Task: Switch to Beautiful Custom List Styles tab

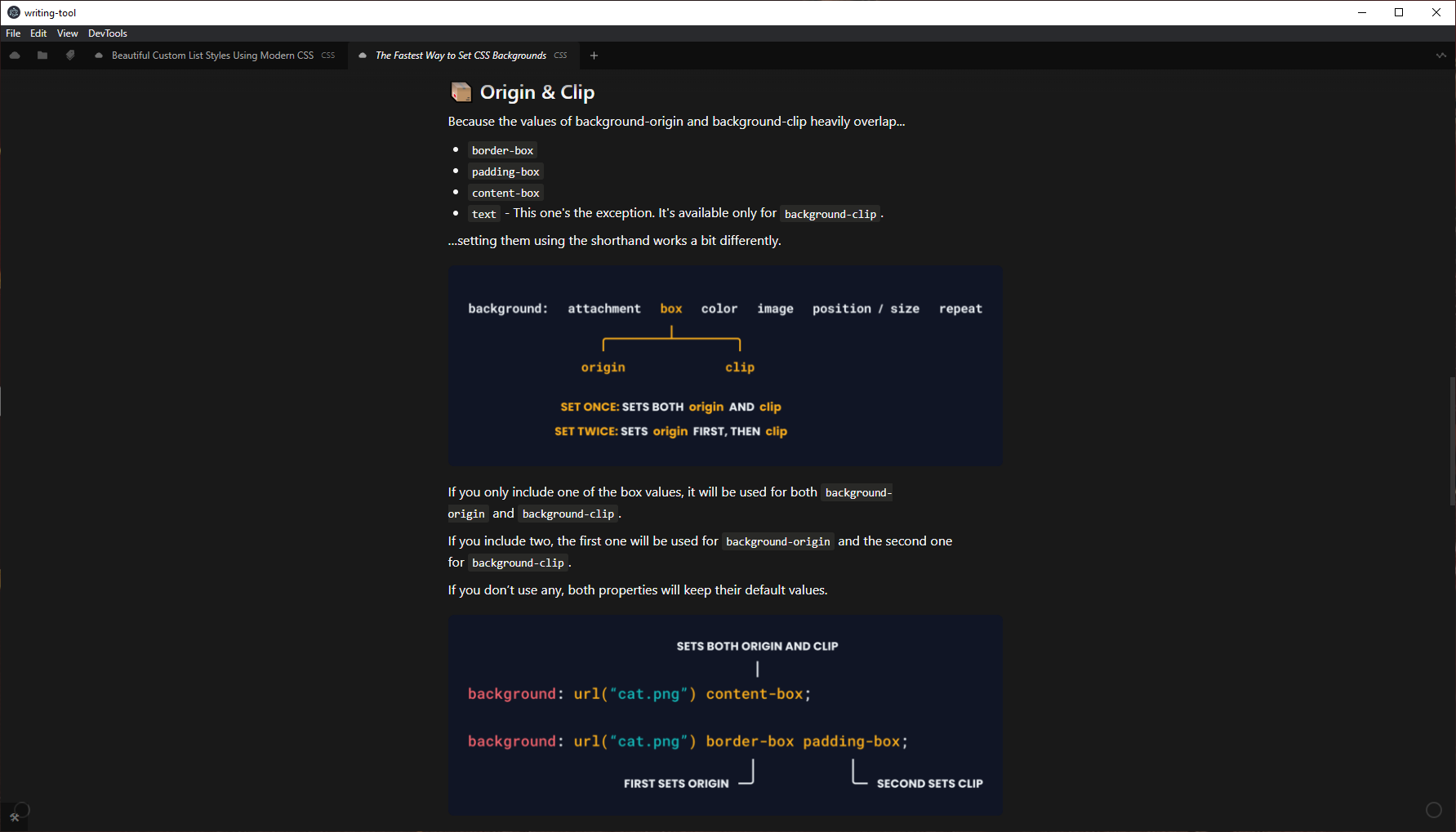Action: click(212, 56)
